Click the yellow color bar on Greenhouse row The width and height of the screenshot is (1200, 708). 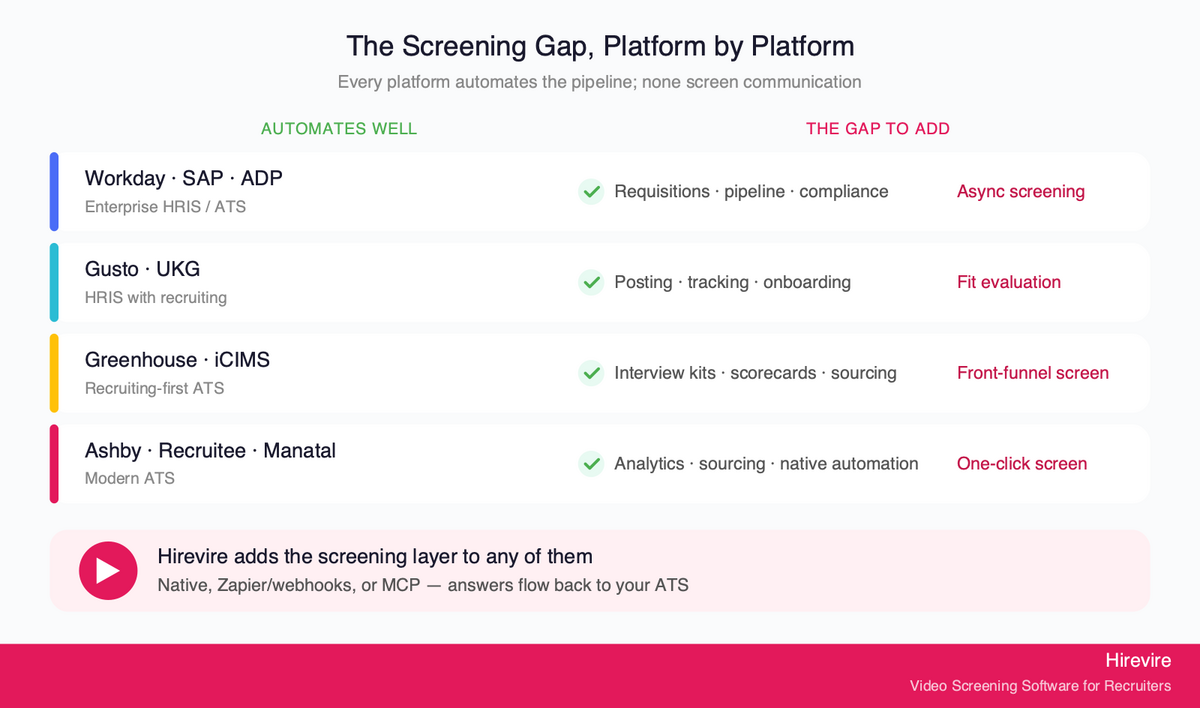coord(54,373)
